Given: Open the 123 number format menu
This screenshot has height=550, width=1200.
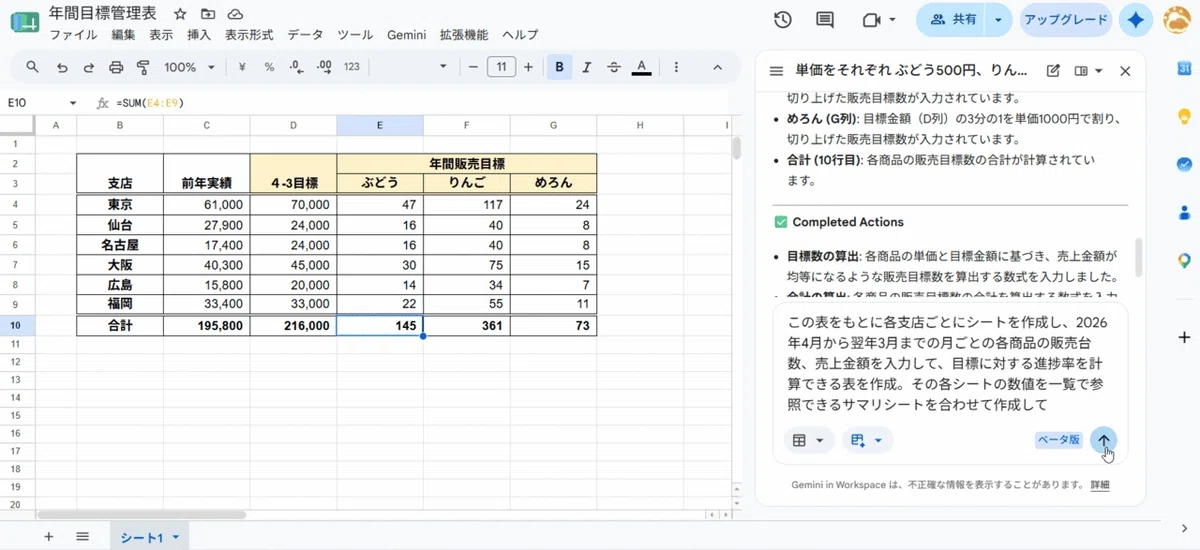Looking at the screenshot, I should [x=351, y=68].
